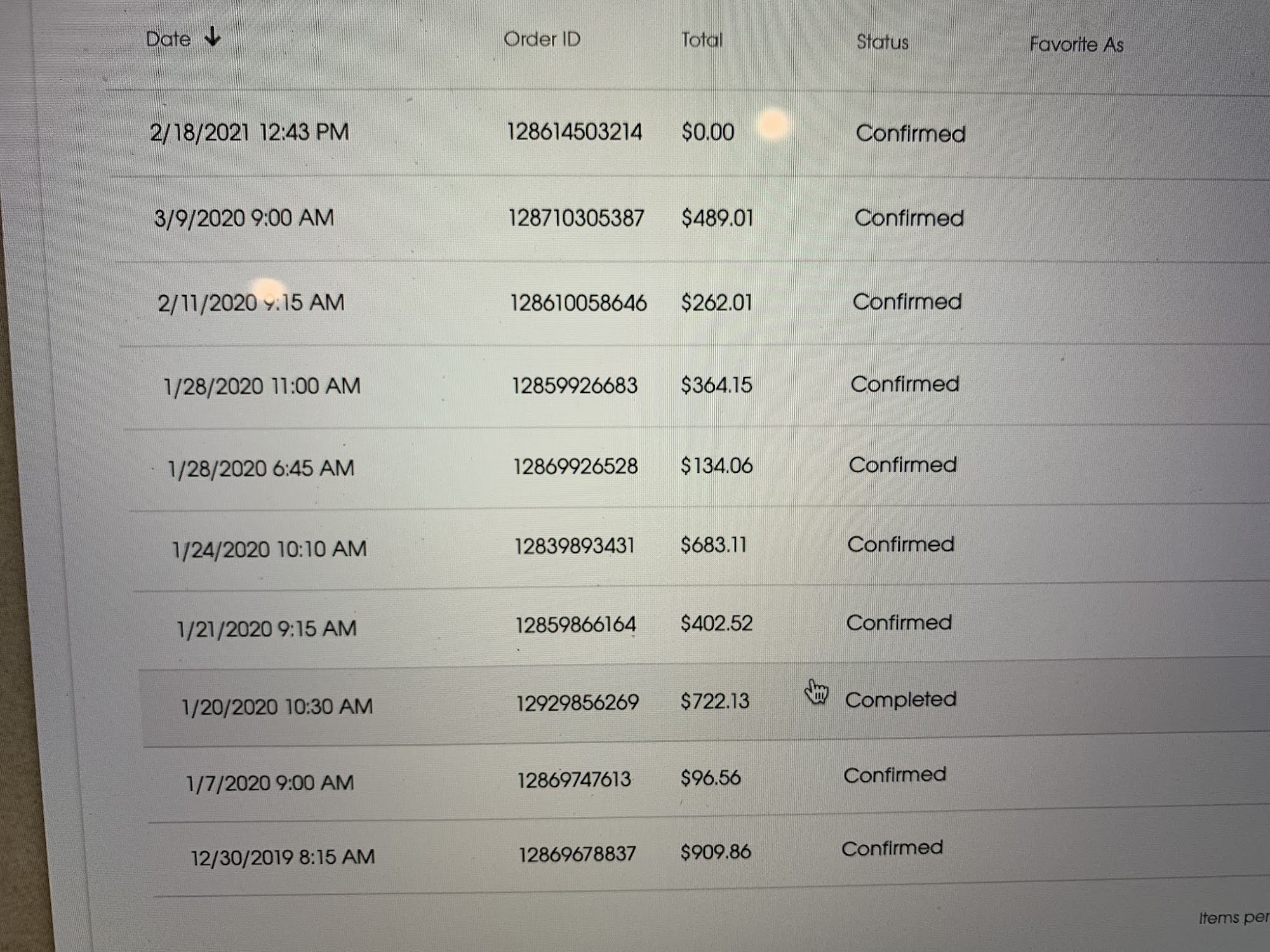Viewport: 1270px width, 952px height.
Task: Open order ID 12929856269
Action: click(x=577, y=703)
